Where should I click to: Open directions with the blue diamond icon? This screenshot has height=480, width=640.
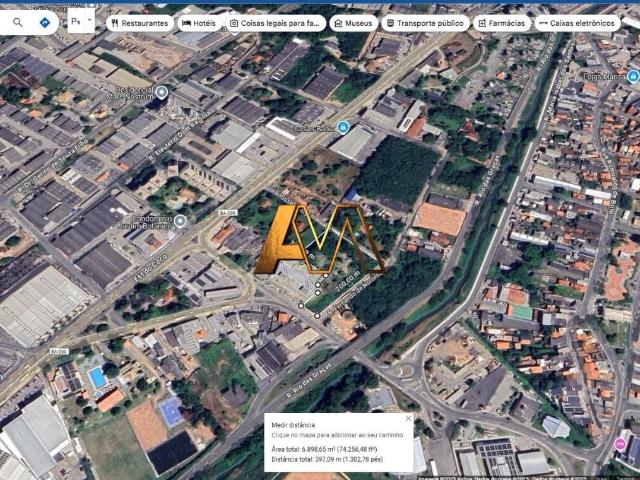coord(45,22)
